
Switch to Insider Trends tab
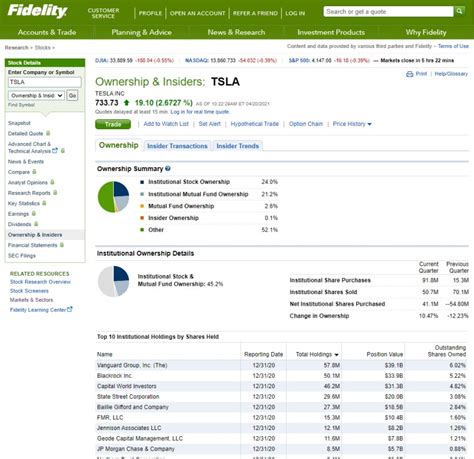tap(238, 146)
